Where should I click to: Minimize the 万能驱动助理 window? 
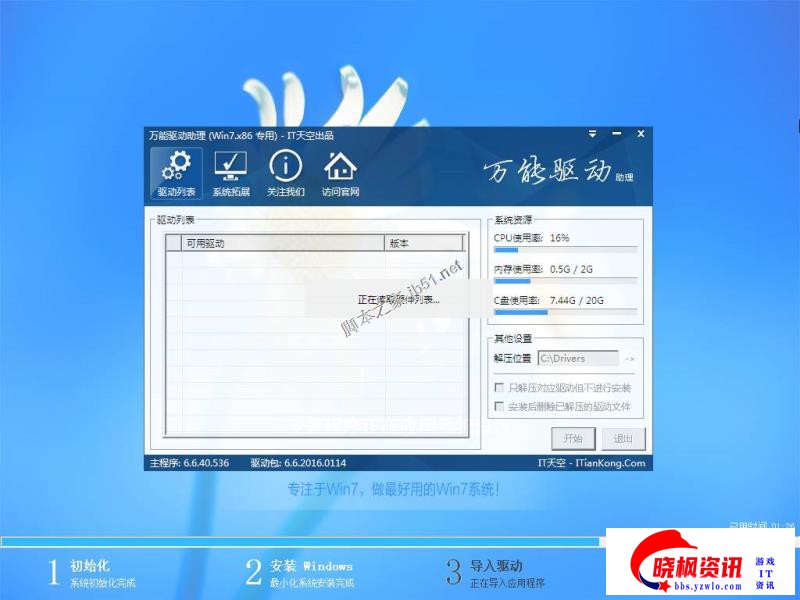618,133
